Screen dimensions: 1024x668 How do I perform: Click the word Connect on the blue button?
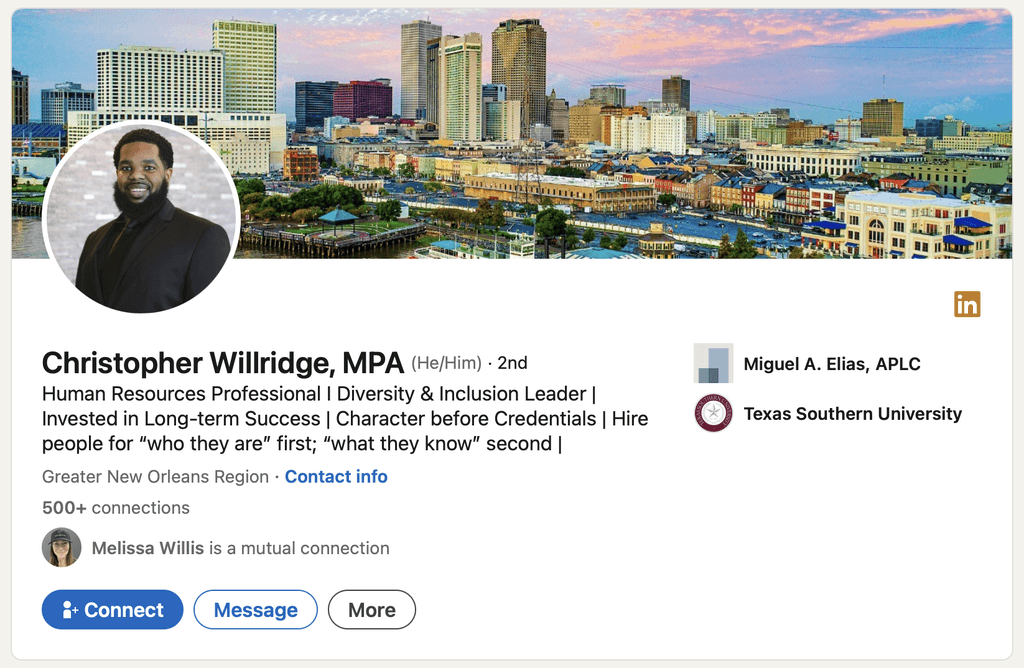(x=124, y=610)
